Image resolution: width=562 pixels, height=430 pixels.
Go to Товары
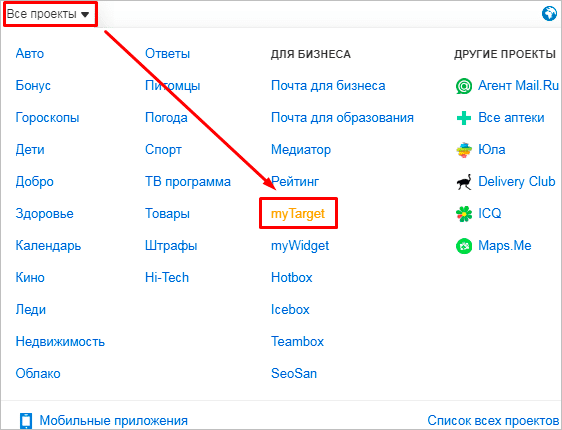tap(167, 214)
